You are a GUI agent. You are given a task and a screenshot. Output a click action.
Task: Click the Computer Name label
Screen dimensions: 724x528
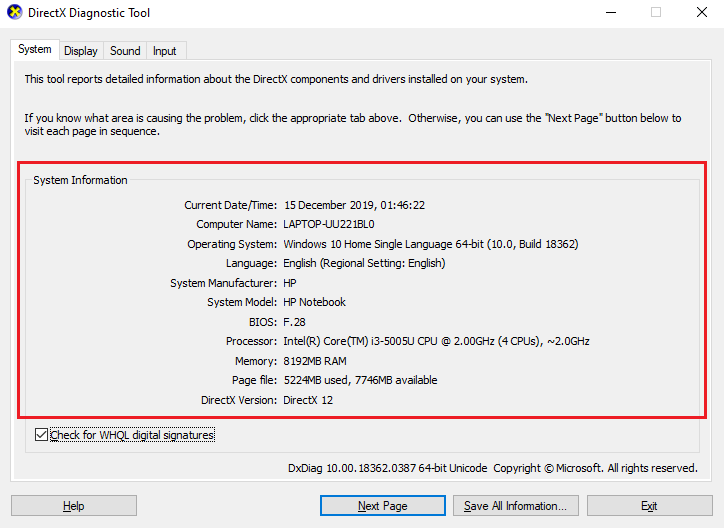click(236, 224)
